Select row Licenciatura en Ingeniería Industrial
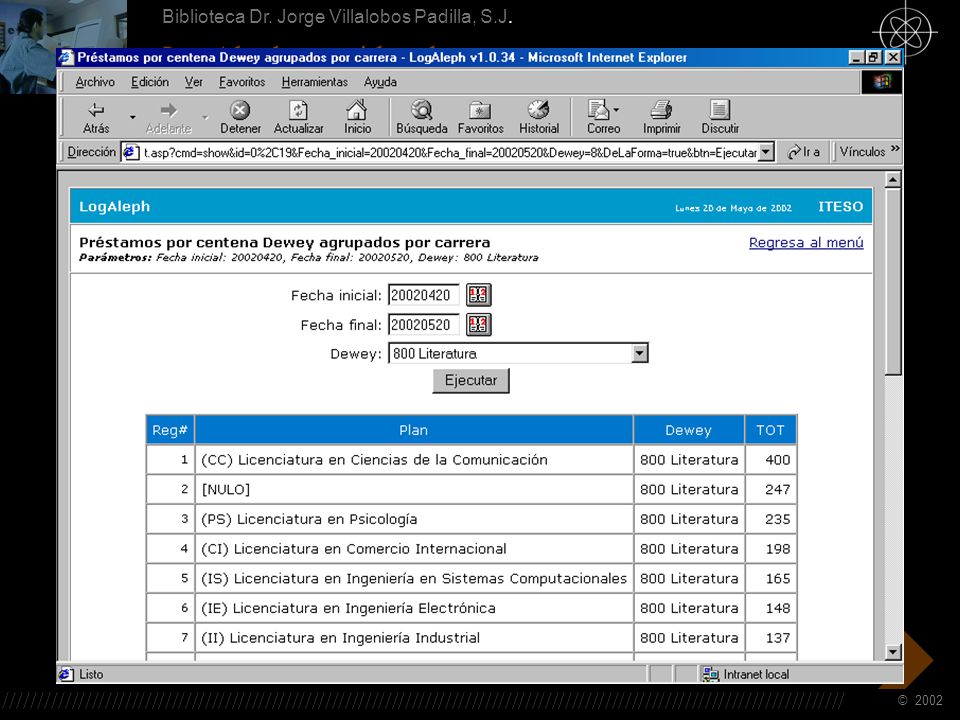Screen dimensions: 960x720 click(x=471, y=638)
